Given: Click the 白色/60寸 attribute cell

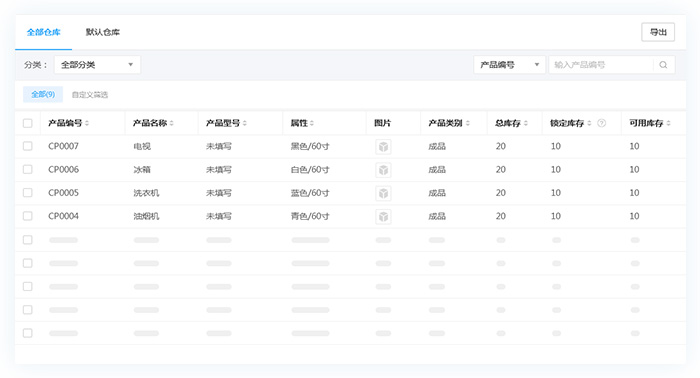Looking at the screenshot, I should tap(310, 169).
